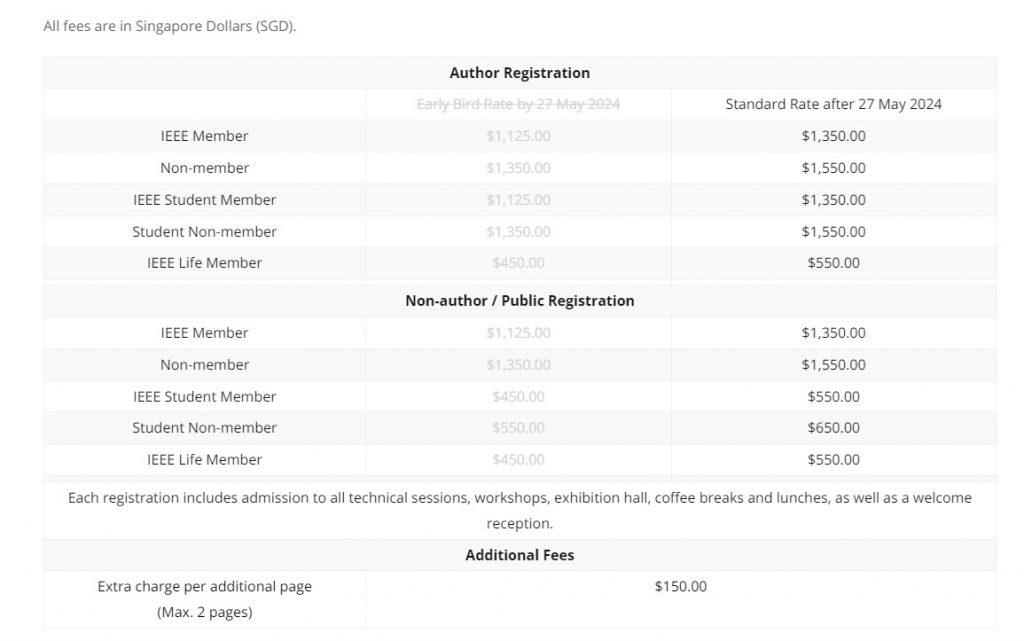Select the 'Non-author / Public Registration' section heading

pos(519,300)
